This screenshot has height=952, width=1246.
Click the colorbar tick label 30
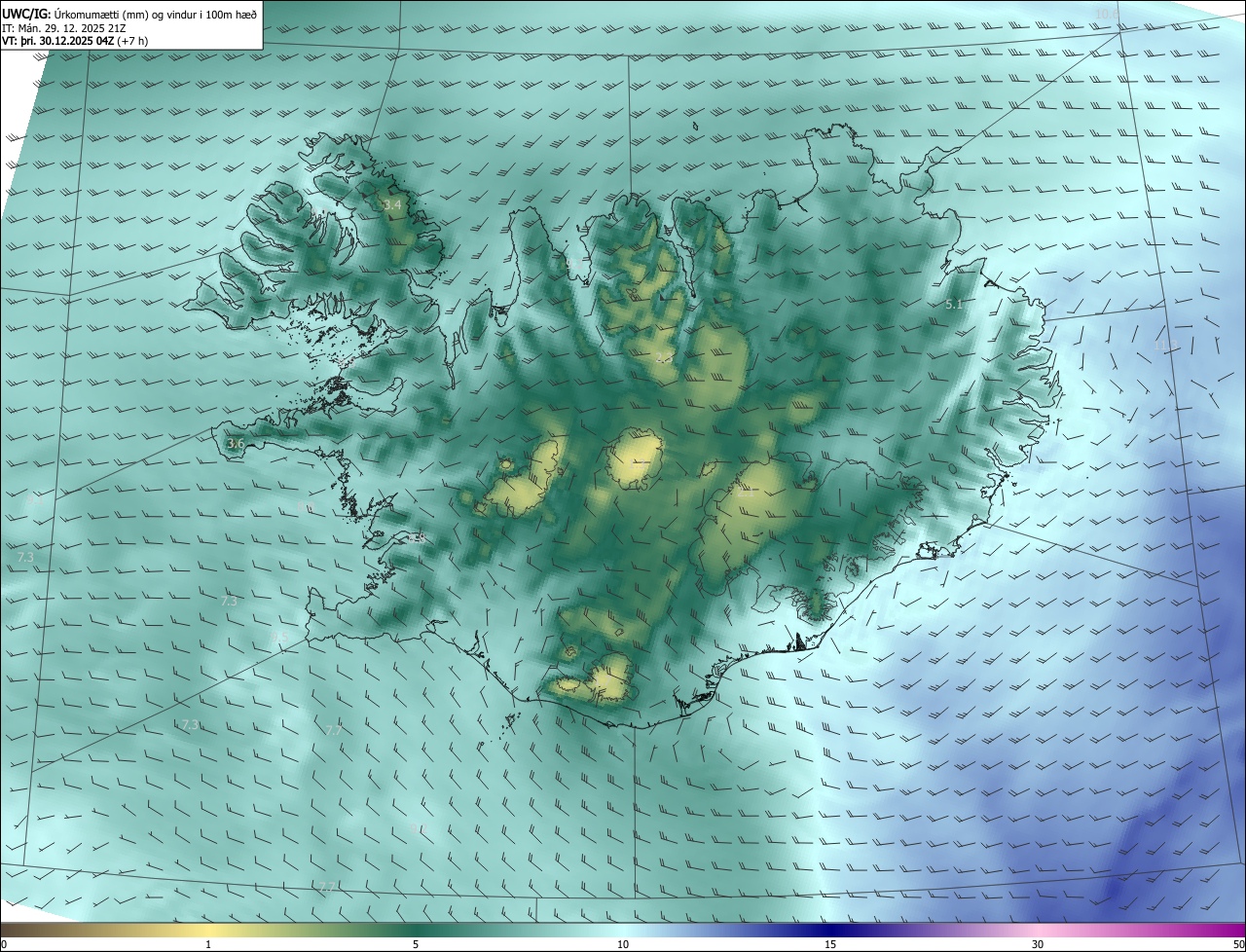tap(1038, 944)
